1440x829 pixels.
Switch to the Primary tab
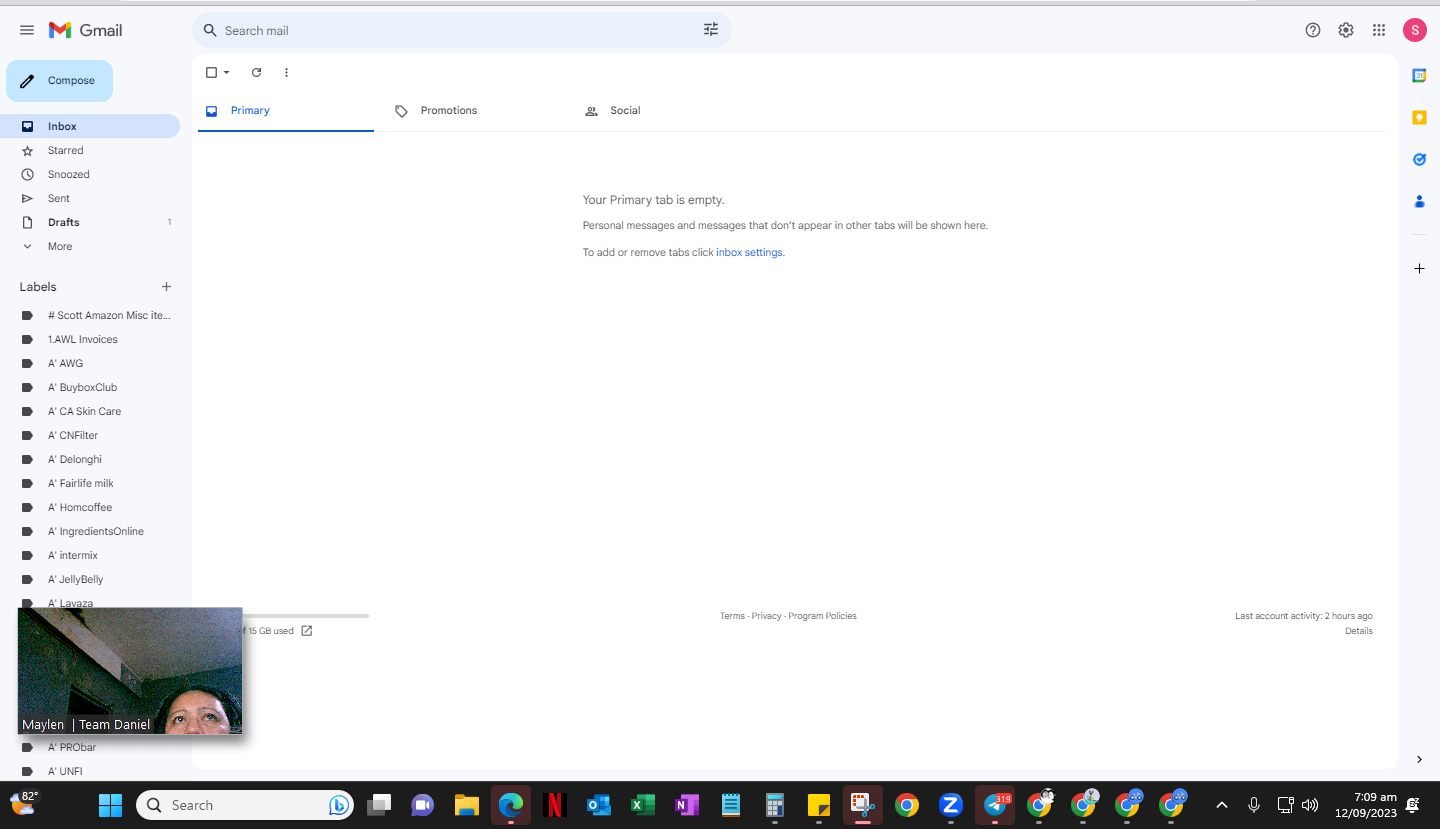[x=286, y=111]
